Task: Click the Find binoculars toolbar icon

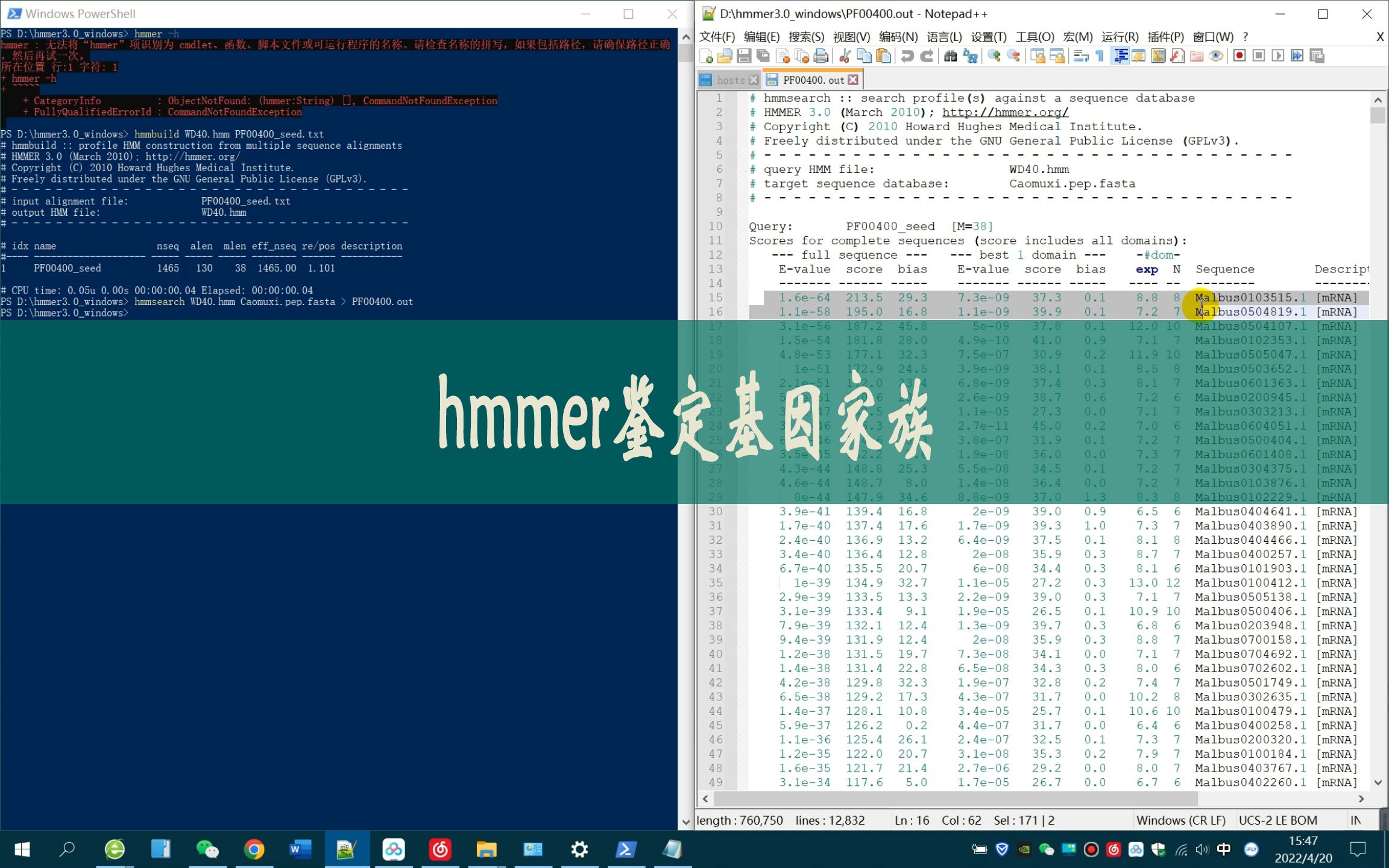Action: (951, 56)
